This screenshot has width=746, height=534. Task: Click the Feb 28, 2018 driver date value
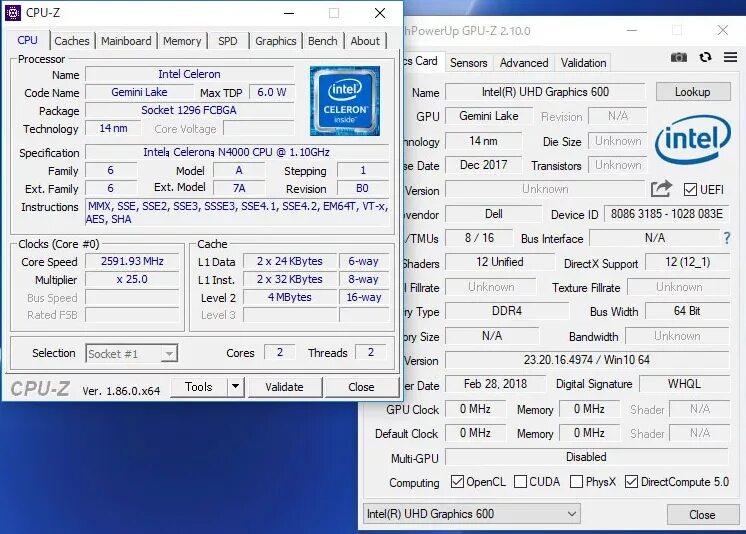coord(495,384)
